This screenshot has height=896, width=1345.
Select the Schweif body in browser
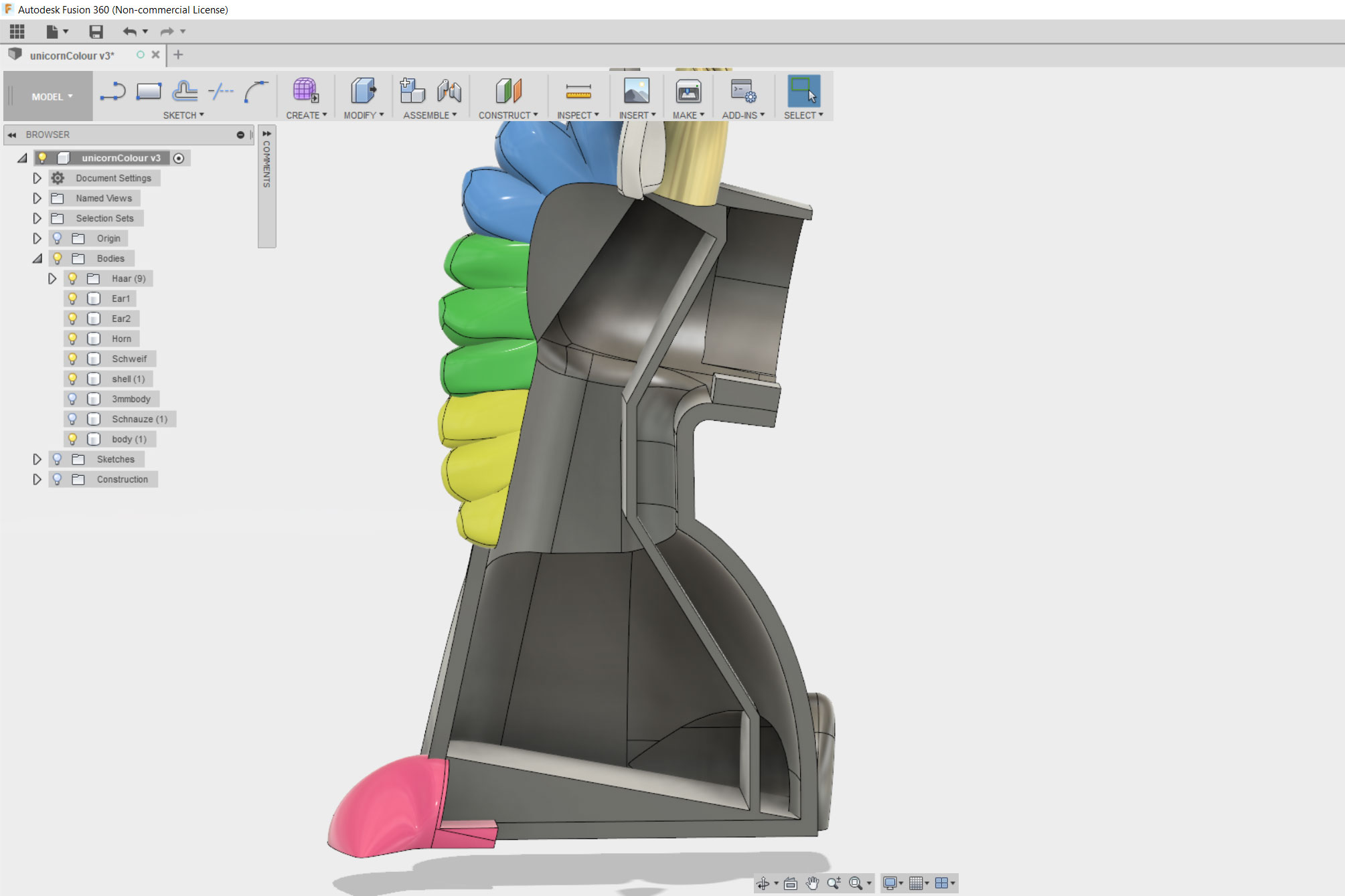click(x=129, y=359)
